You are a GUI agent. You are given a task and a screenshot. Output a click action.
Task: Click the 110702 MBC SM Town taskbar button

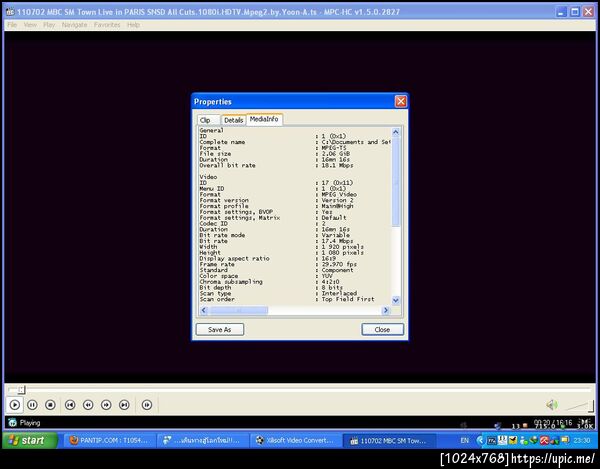(x=388, y=441)
